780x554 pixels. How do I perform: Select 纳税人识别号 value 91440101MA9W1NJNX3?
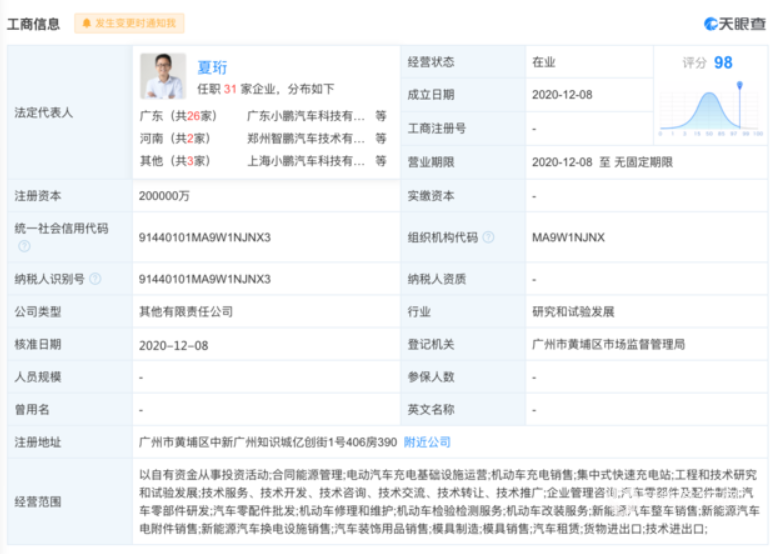tap(204, 279)
